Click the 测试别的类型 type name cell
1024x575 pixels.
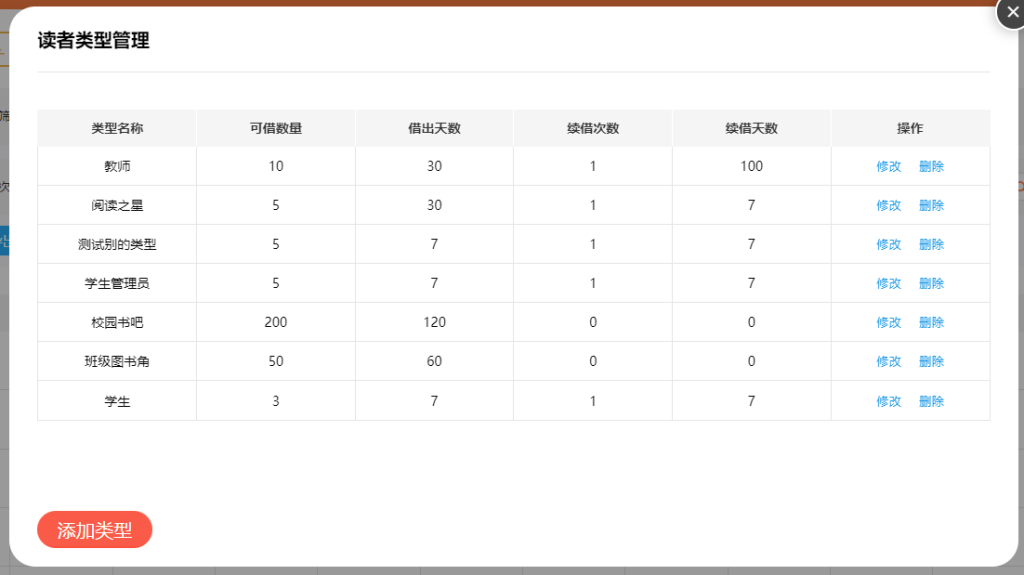tap(117, 244)
